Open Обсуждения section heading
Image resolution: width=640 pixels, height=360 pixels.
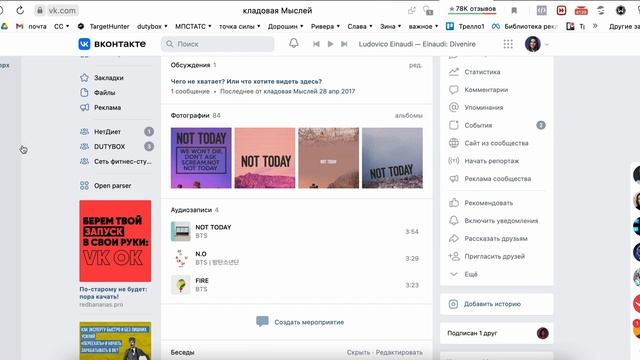(190, 65)
